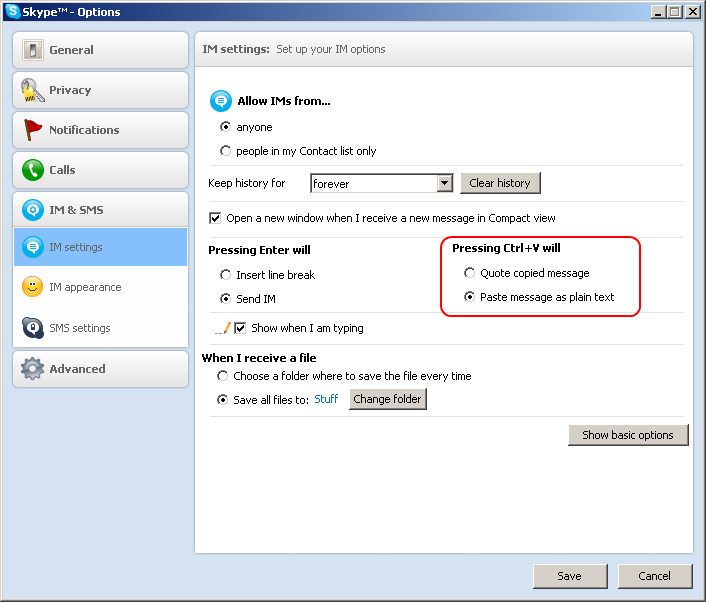
Task: Click the Clear history button
Action: (x=500, y=183)
